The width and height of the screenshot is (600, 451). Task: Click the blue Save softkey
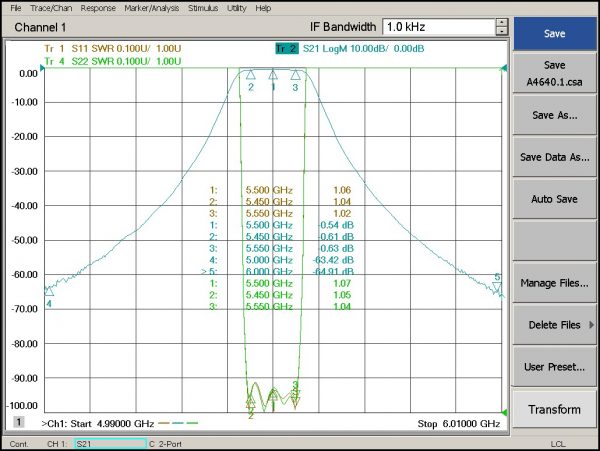554,33
